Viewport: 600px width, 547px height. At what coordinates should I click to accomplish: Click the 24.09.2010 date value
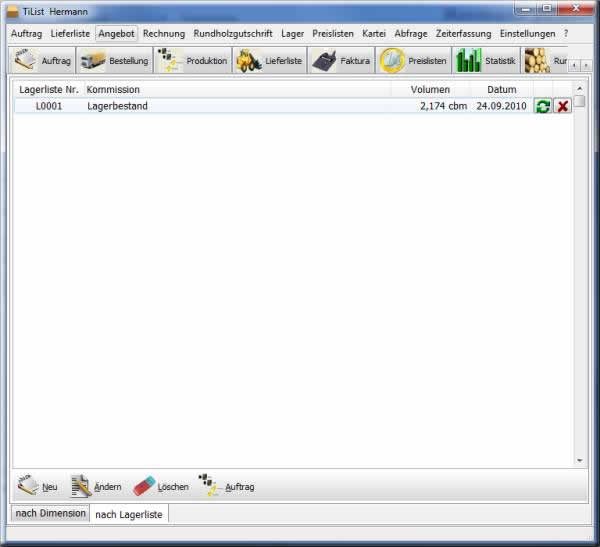click(501, 106)
